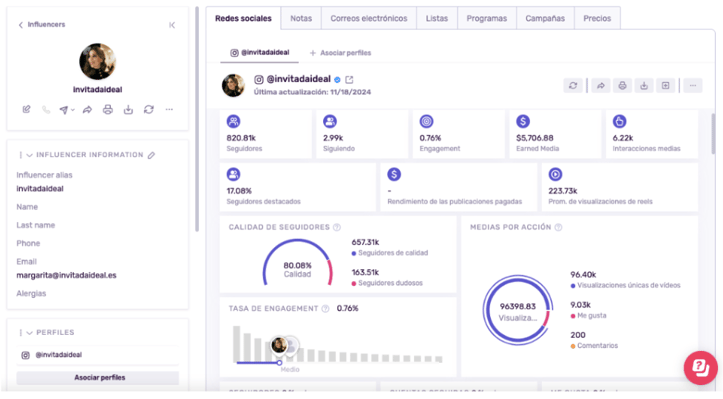
Task: Switch to the Notas tab
Action: [x=301, y=18]
